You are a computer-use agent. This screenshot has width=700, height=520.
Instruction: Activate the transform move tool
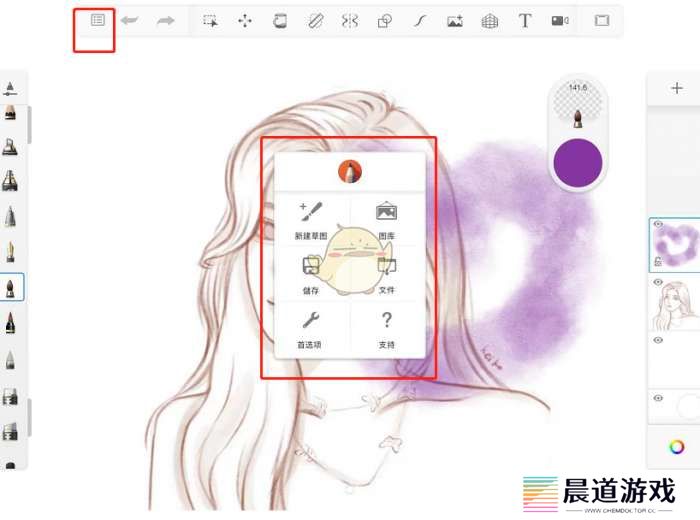[245, 20]
